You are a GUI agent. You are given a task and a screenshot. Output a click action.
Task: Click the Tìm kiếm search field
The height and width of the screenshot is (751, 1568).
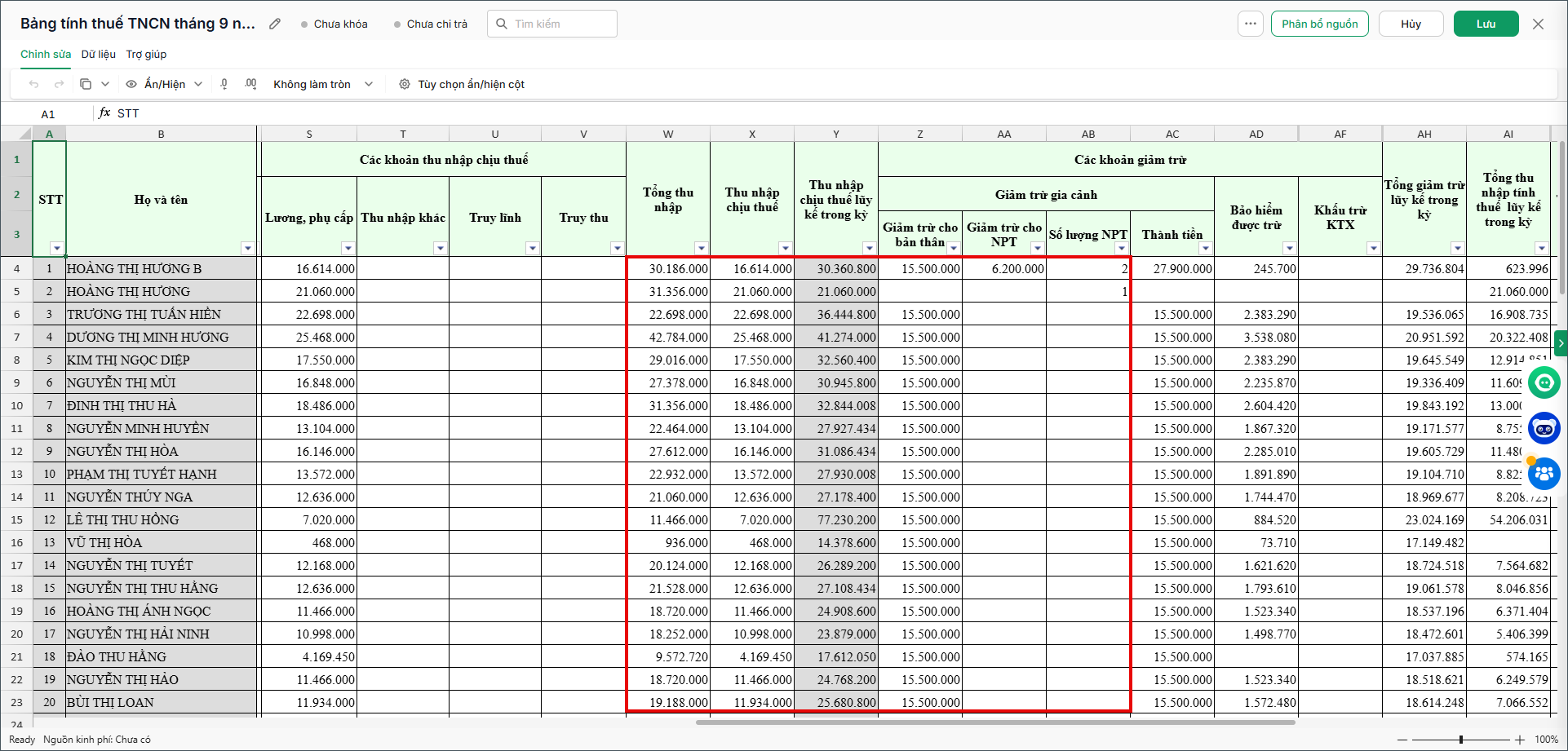coord(552,24)
